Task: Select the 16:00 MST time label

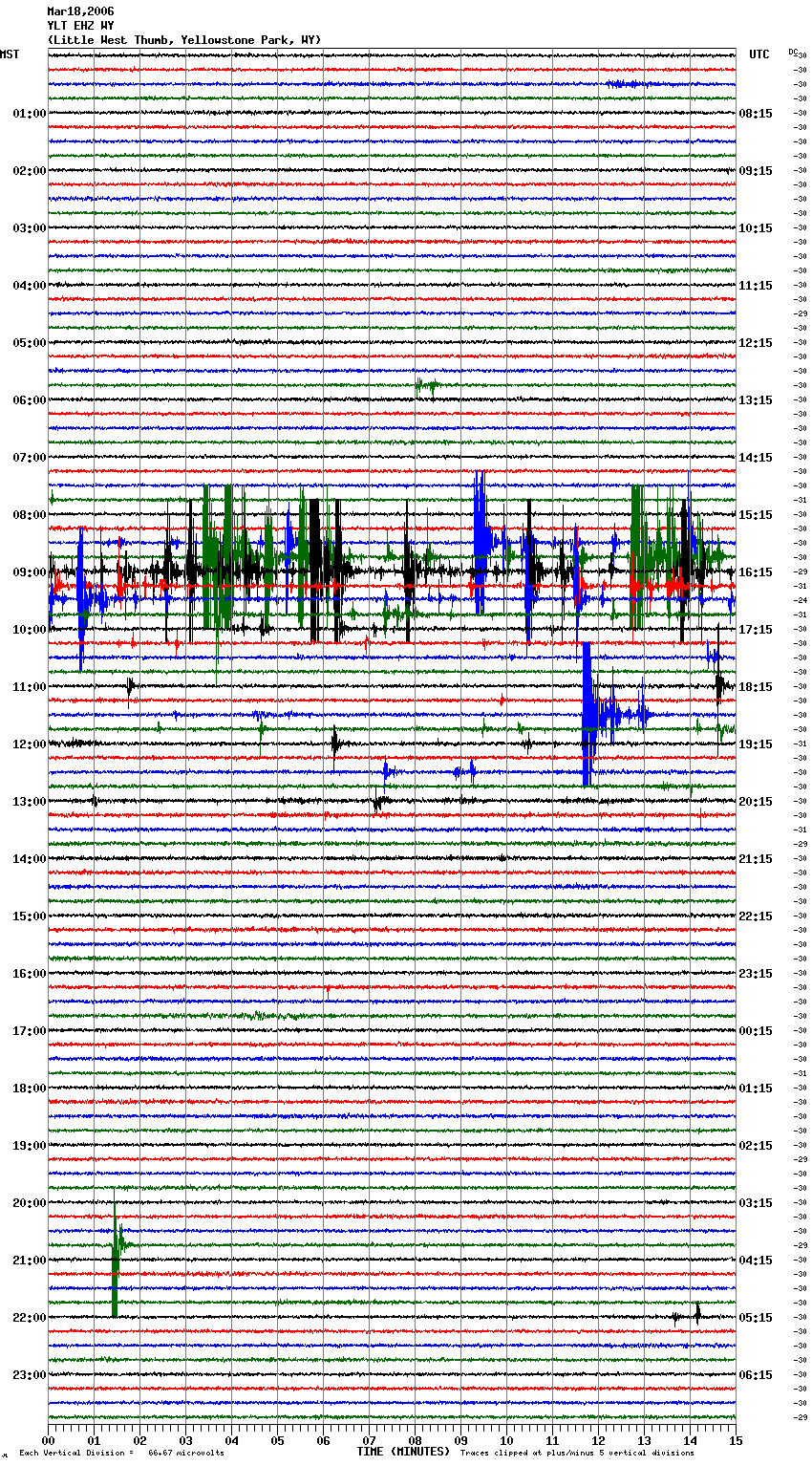Action: 30,974
